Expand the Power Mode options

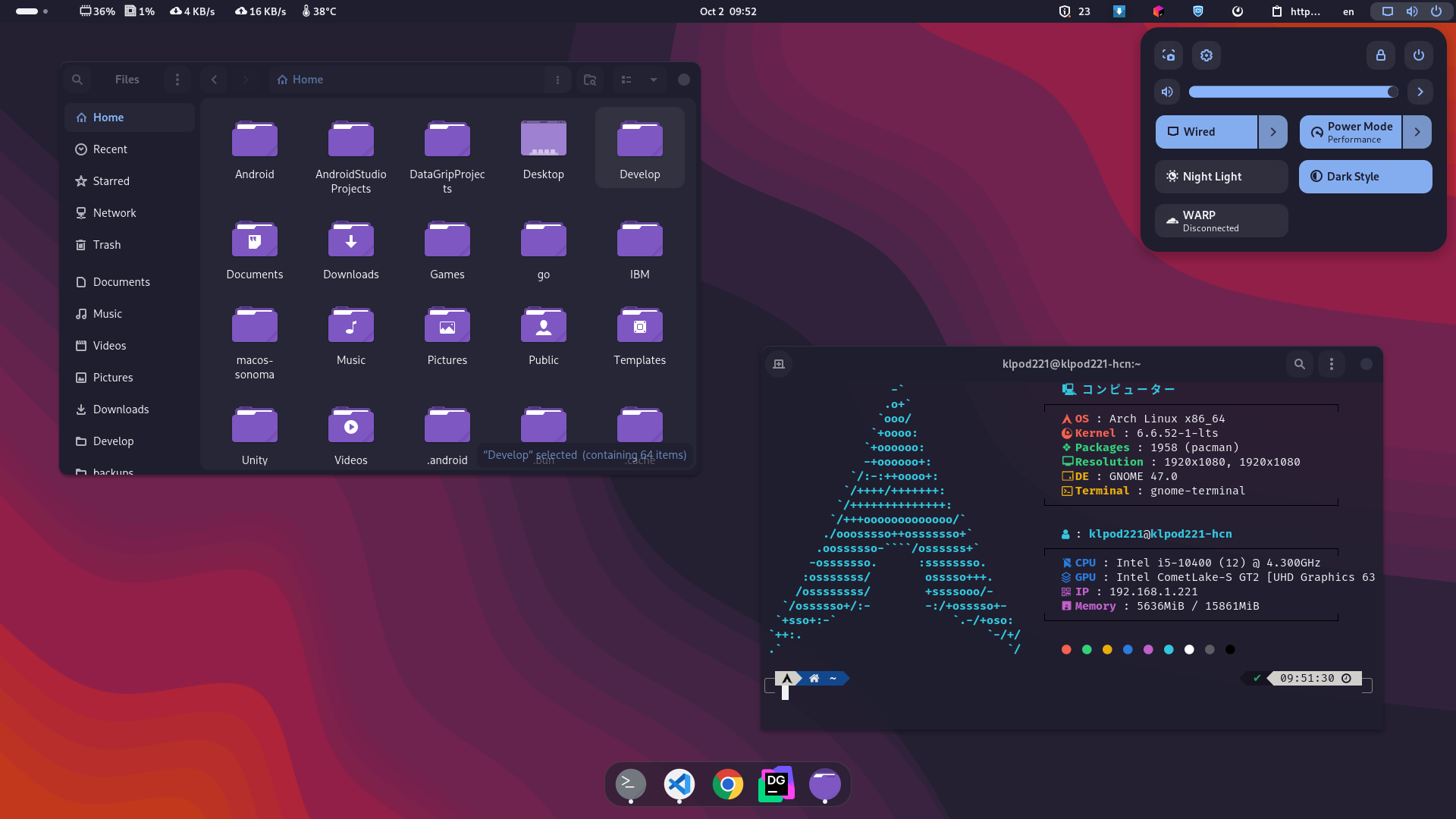point(1417,132)
